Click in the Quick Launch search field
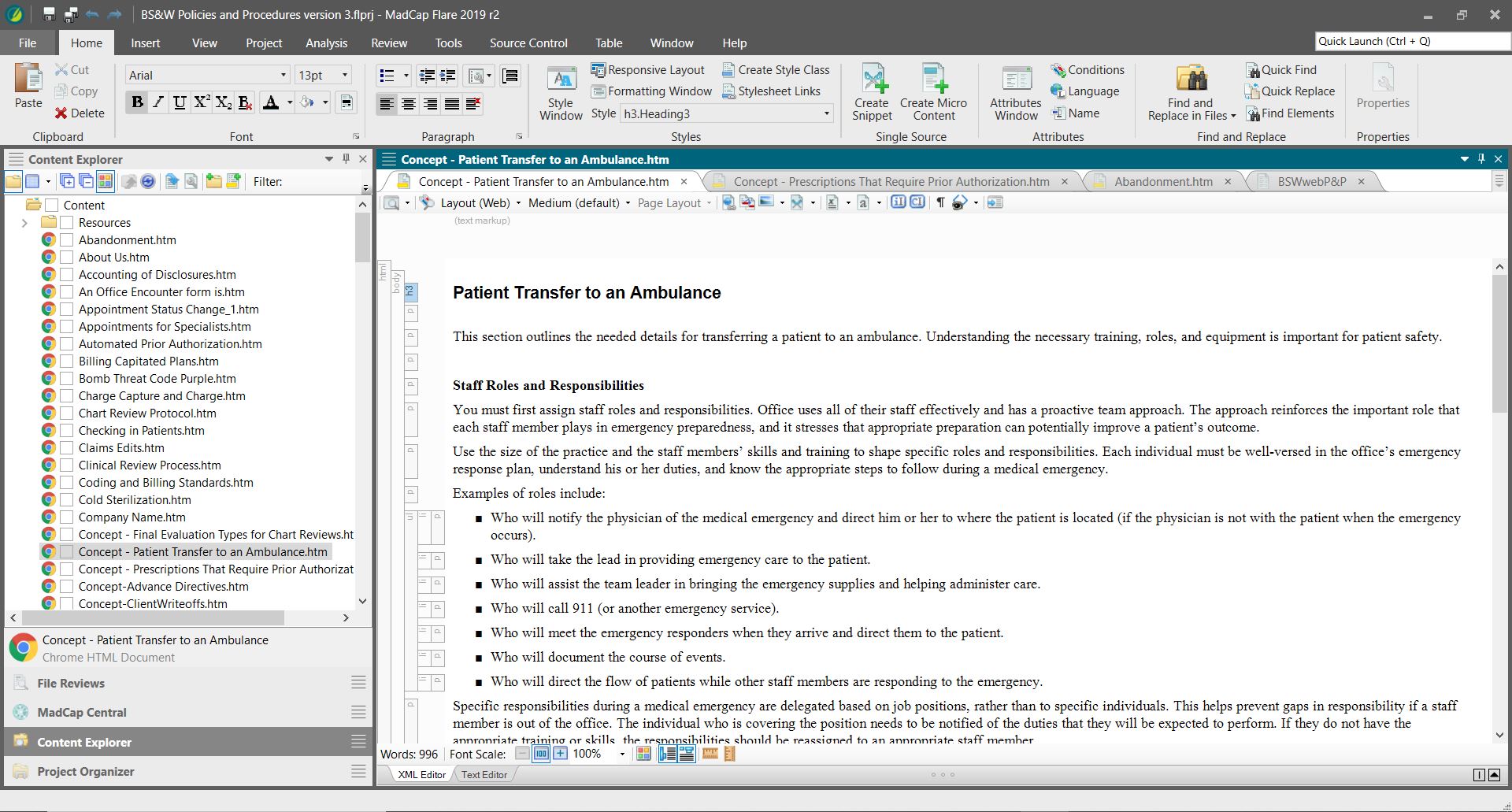 point(1410,42)
